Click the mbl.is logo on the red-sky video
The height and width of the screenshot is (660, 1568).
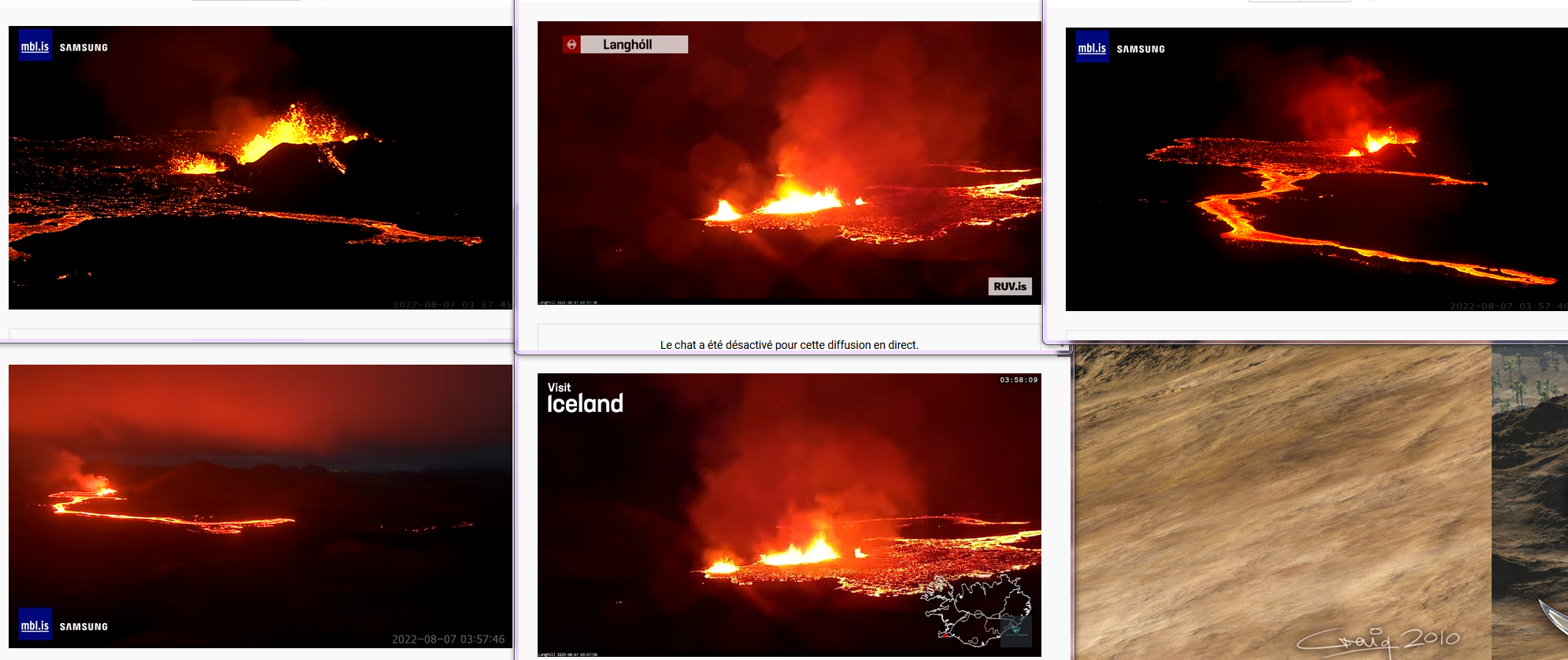[x=35, y=625]
